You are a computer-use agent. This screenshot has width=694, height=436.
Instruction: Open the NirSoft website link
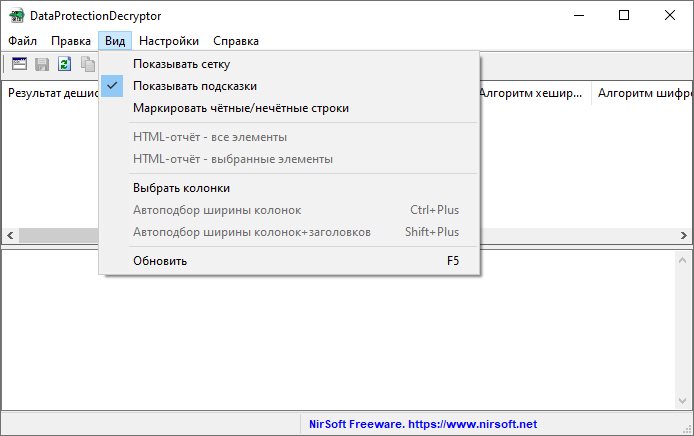pos(423,424)
